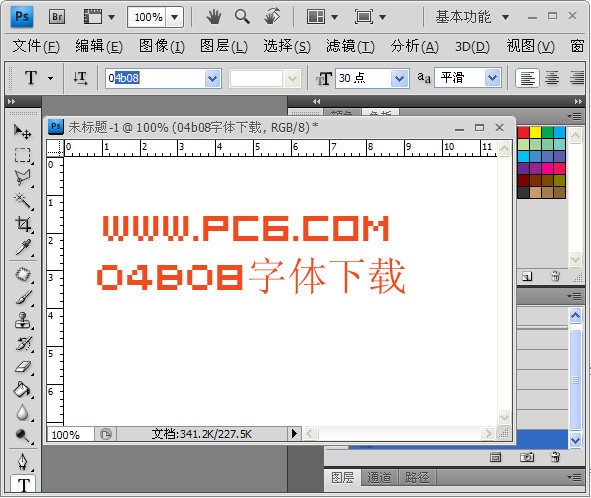Switch to the 图层 tab
Image resolution: width=591 pixels, height=498 pixels.
(342, 477)
